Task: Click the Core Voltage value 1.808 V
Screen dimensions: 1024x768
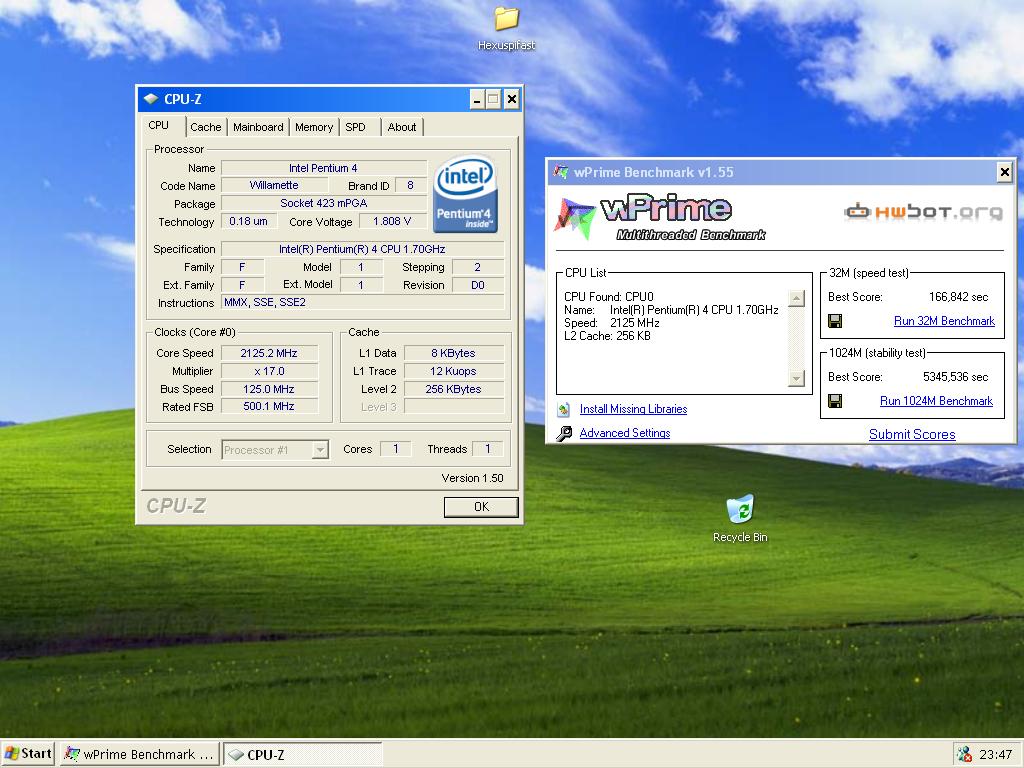Action: (392, 221)
